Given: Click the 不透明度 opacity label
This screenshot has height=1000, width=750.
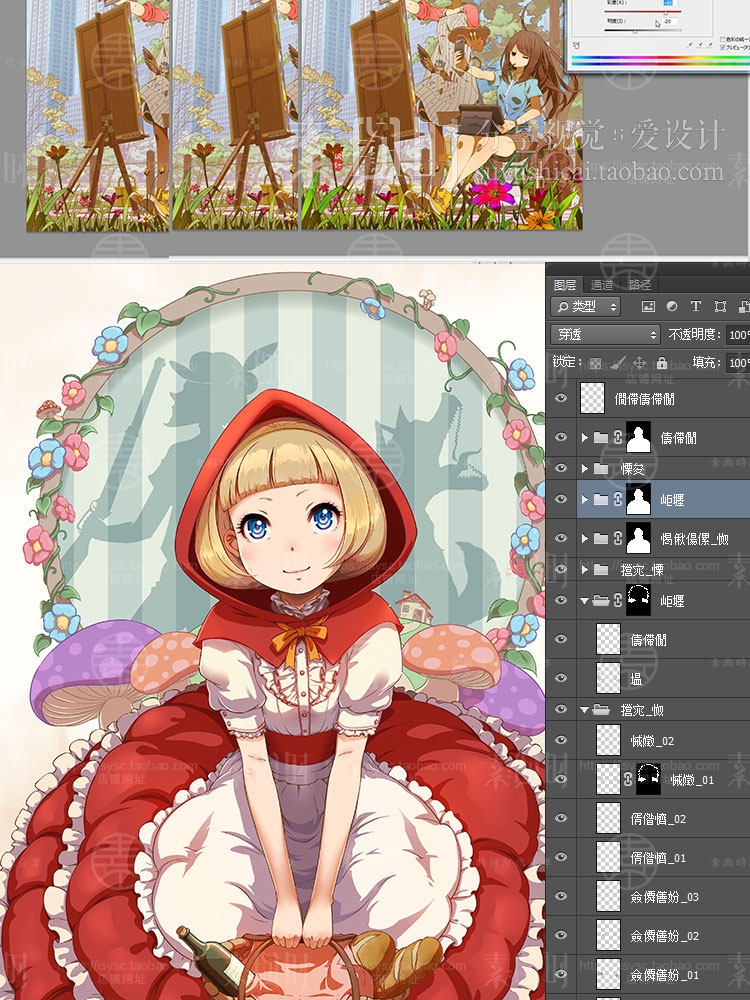Looking at the screenshot, I should coord(695,334).
